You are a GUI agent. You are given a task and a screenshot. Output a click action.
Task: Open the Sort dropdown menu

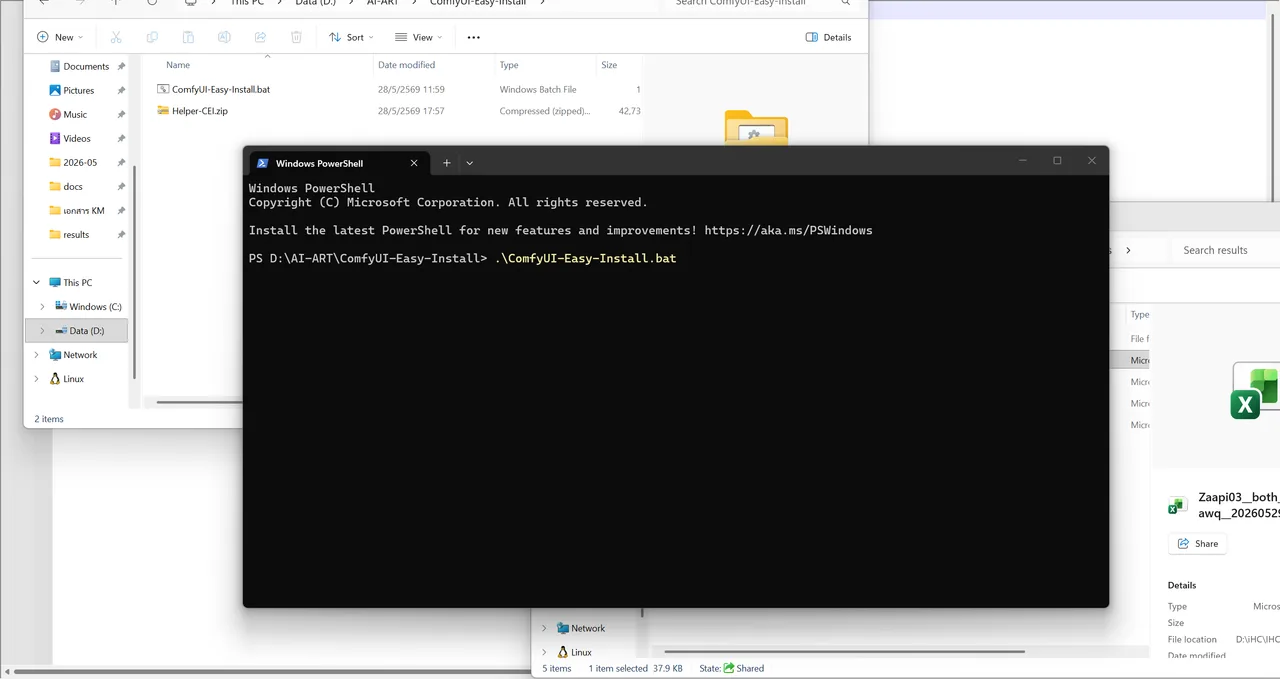click(351, 37)
